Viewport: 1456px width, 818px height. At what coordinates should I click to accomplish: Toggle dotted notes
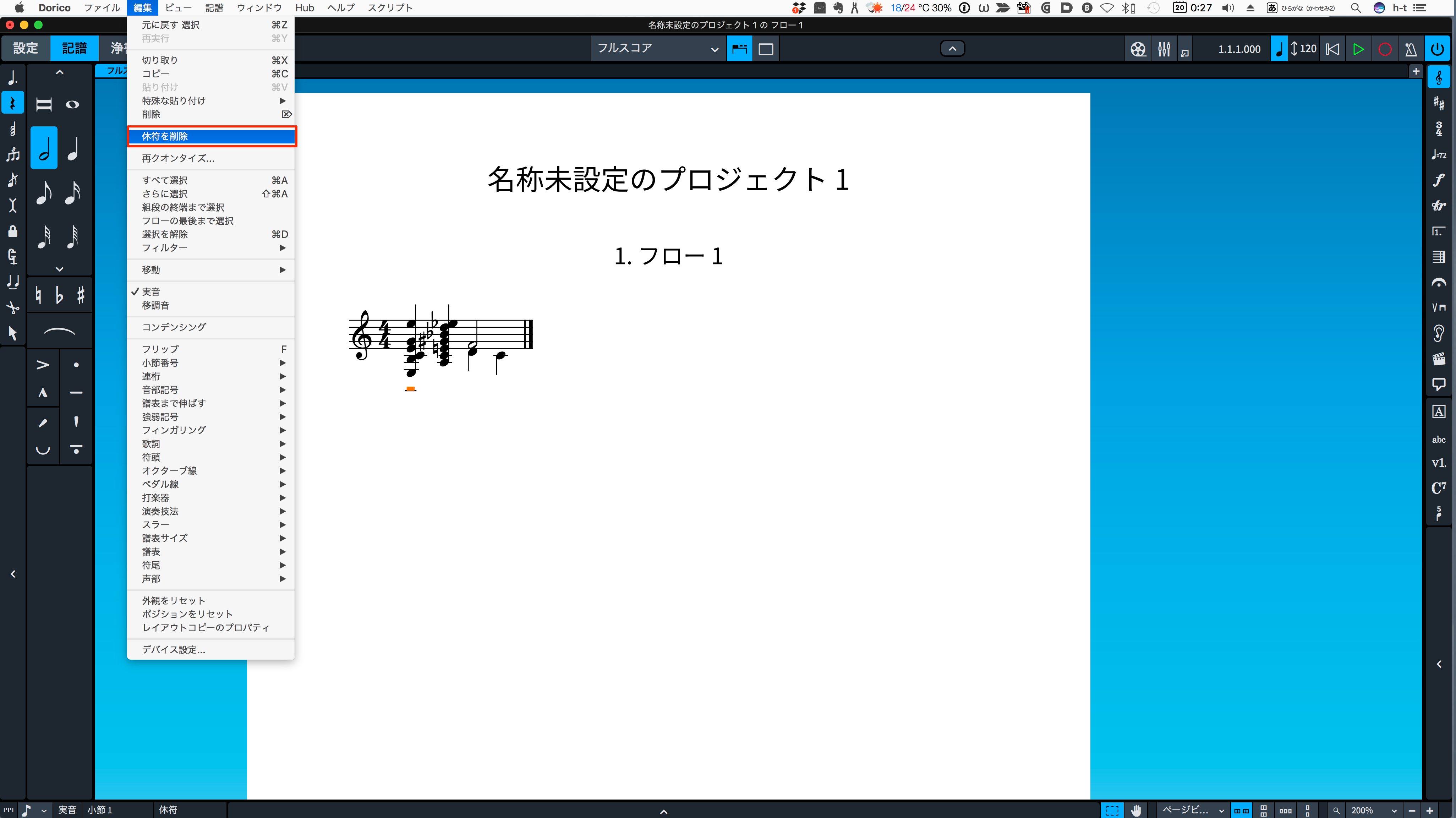click(x=12, y=77)
